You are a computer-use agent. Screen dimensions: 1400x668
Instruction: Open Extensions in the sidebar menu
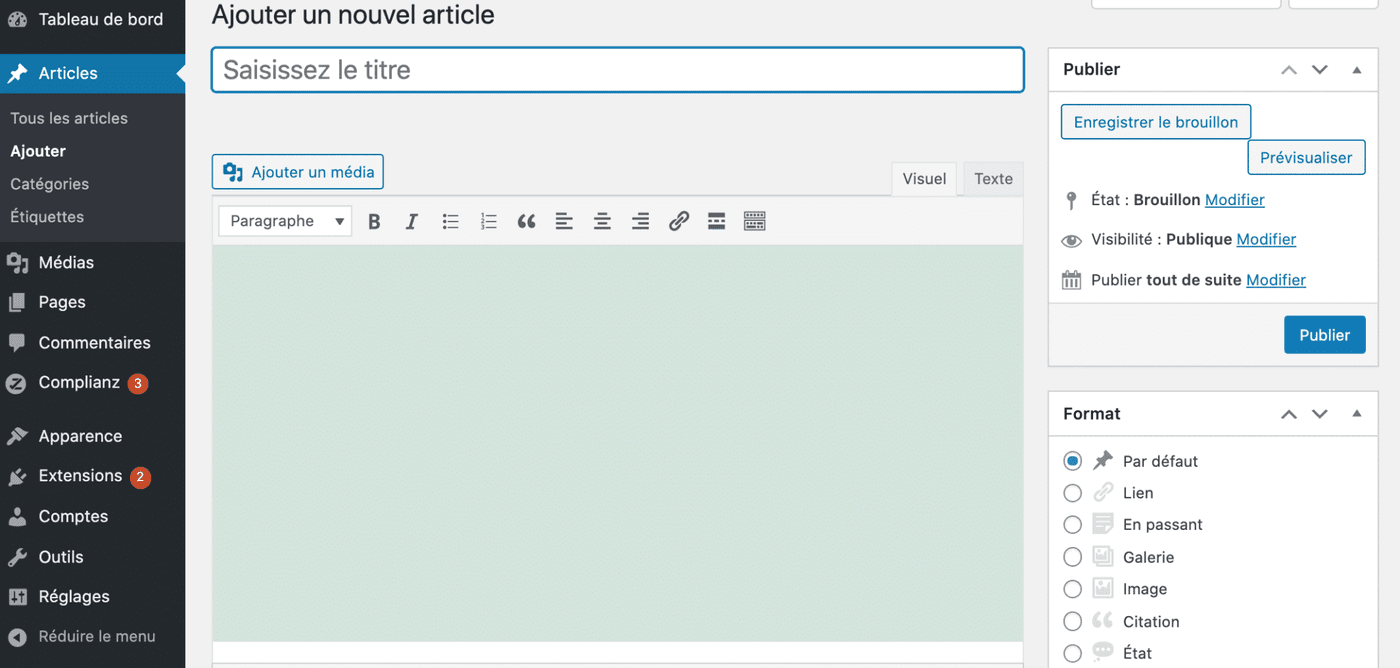click(80, 476)
